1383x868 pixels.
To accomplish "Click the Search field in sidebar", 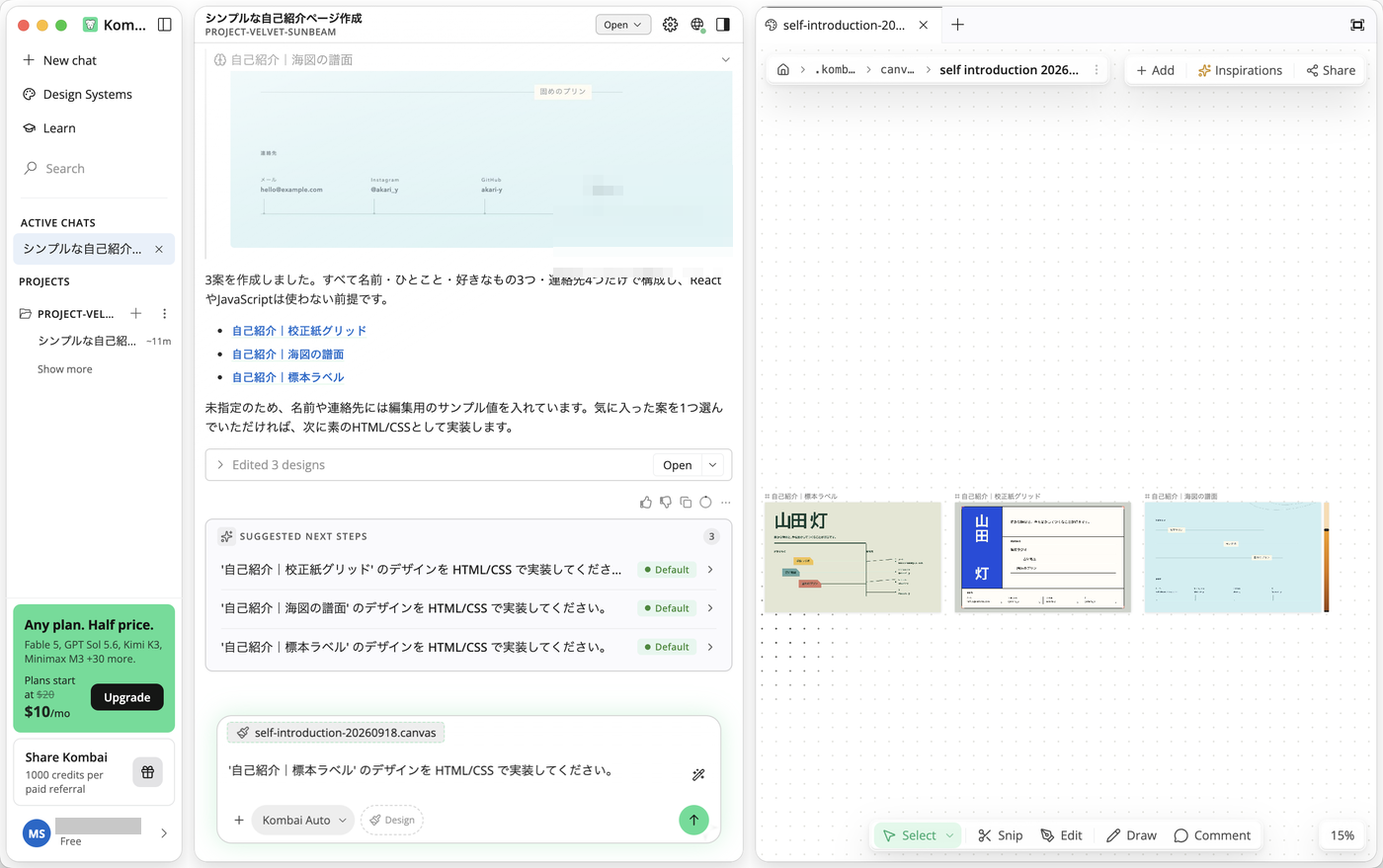I will (94, 169).
